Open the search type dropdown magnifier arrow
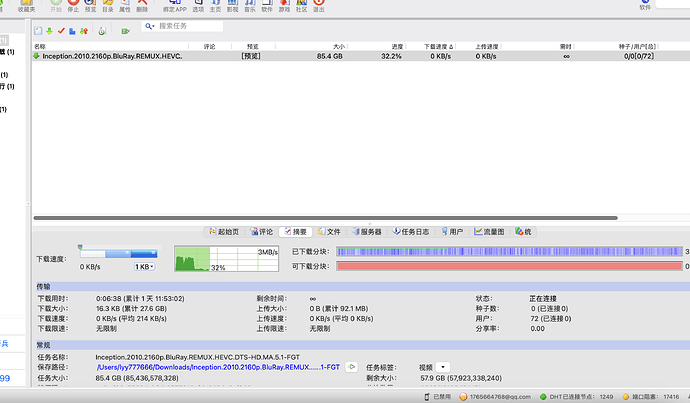This screenshot has height=403, width=690. [x=150, y=26]
